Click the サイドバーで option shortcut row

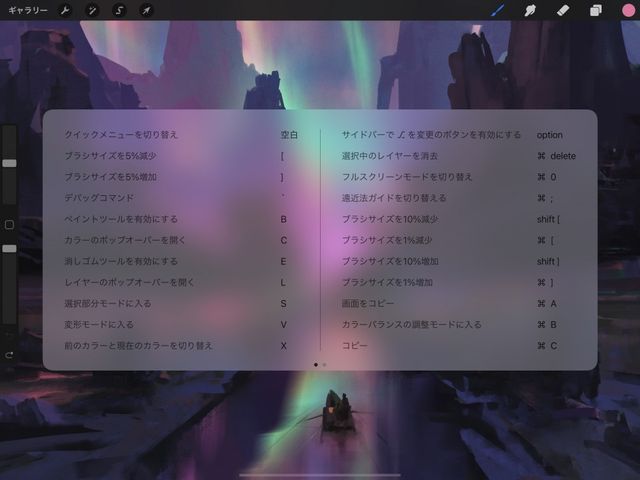pyautogui.click(x=459, y=135)
